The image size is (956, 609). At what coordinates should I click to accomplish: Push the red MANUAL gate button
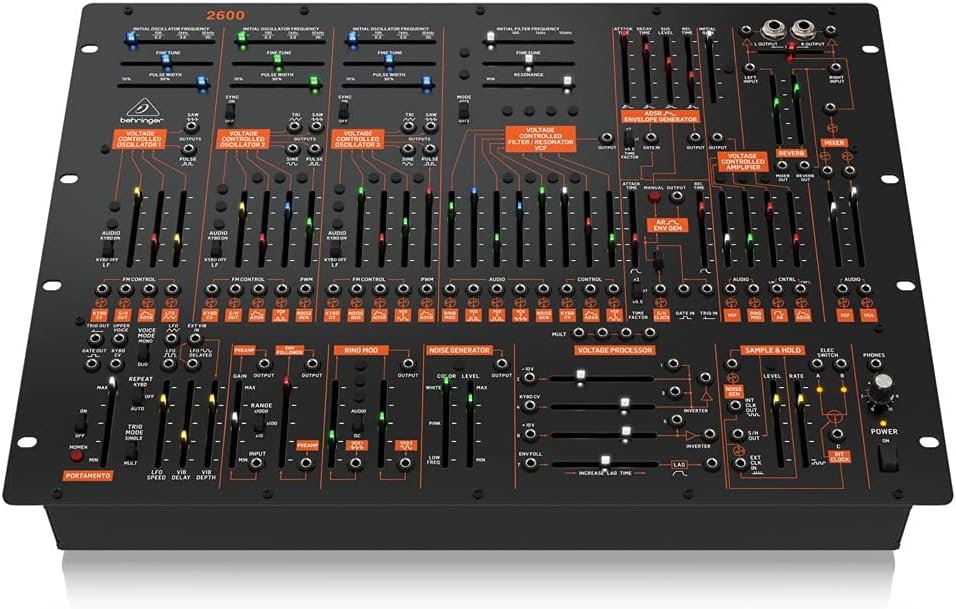pyautogui.click(x=655, y=198)
